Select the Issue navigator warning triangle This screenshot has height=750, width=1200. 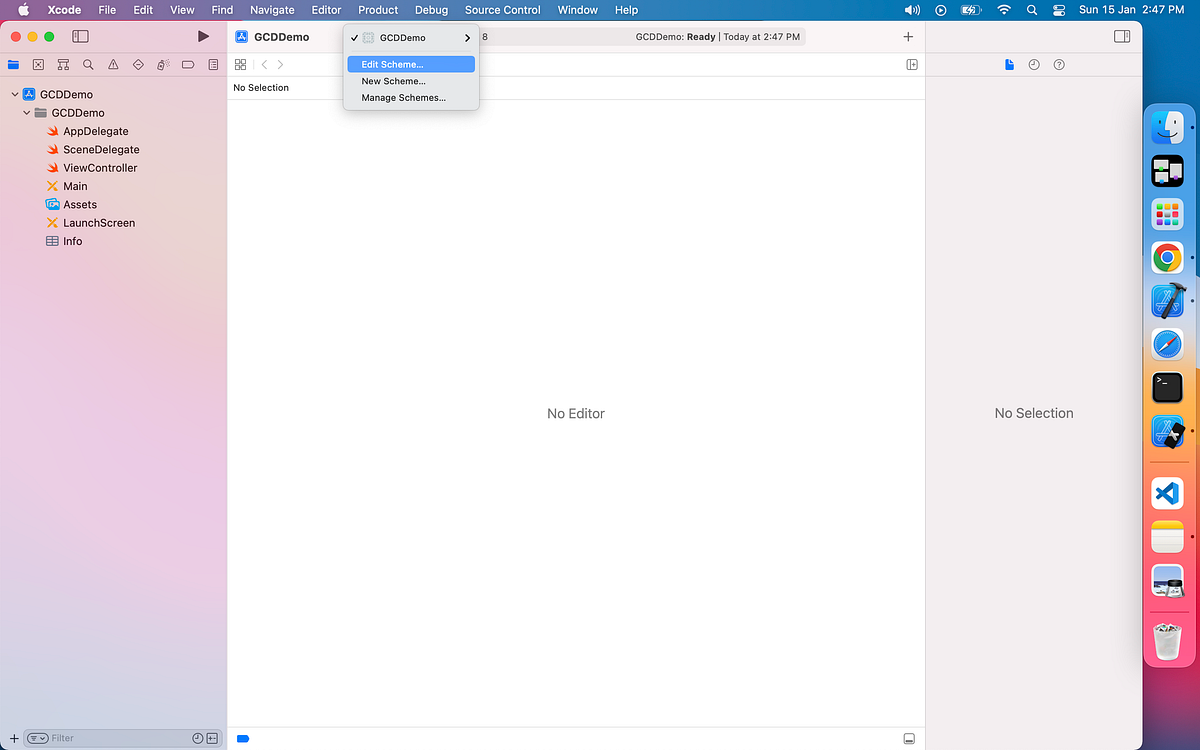point(113,64)
